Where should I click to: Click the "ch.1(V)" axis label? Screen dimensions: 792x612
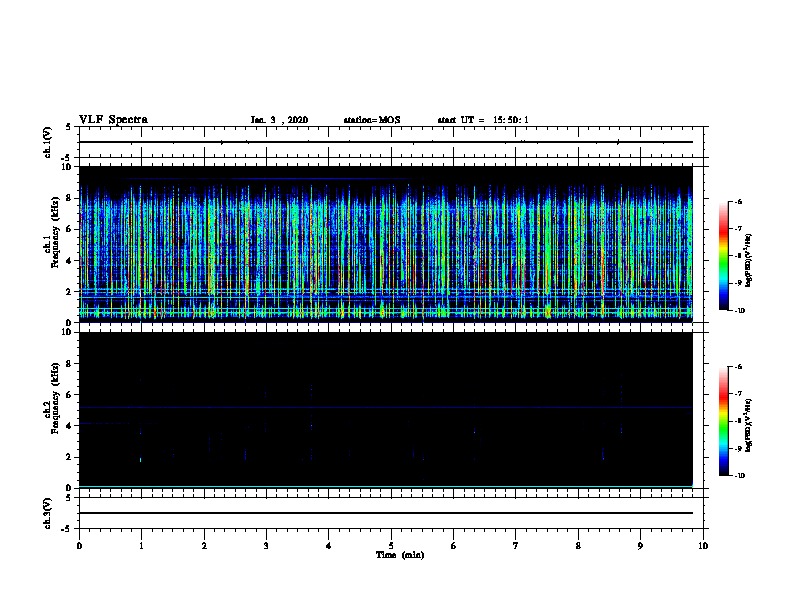tap(47, 142)
